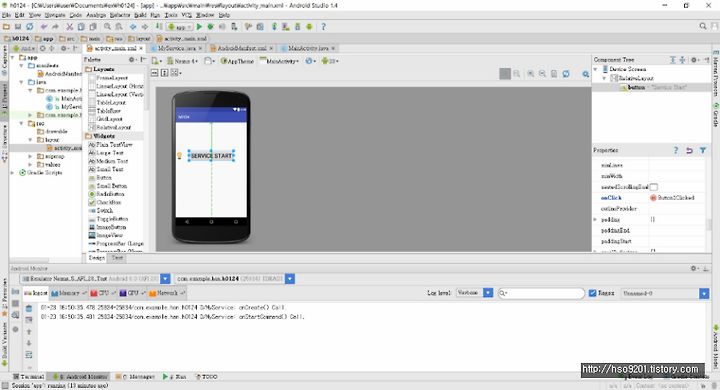The height and width of the screenshot is (390, 720).
Task: Open the logcat filter configuration dropdown
Action: coord(704,293)
